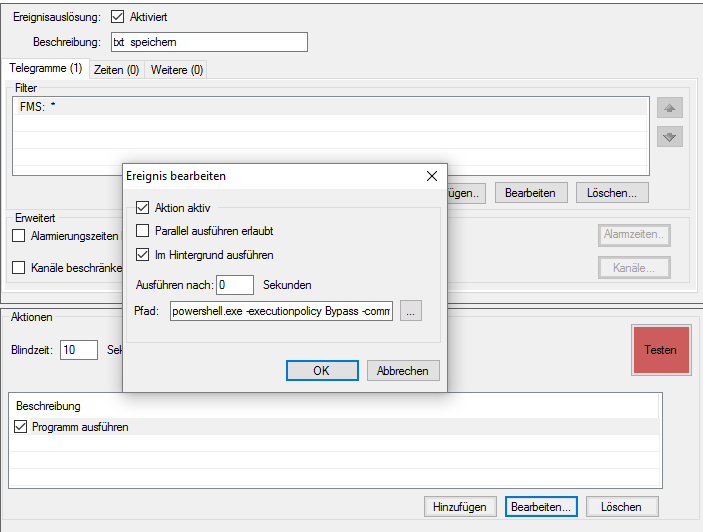Click the move filter up arrow
This screenshot has width=703, height=532.
670,108
